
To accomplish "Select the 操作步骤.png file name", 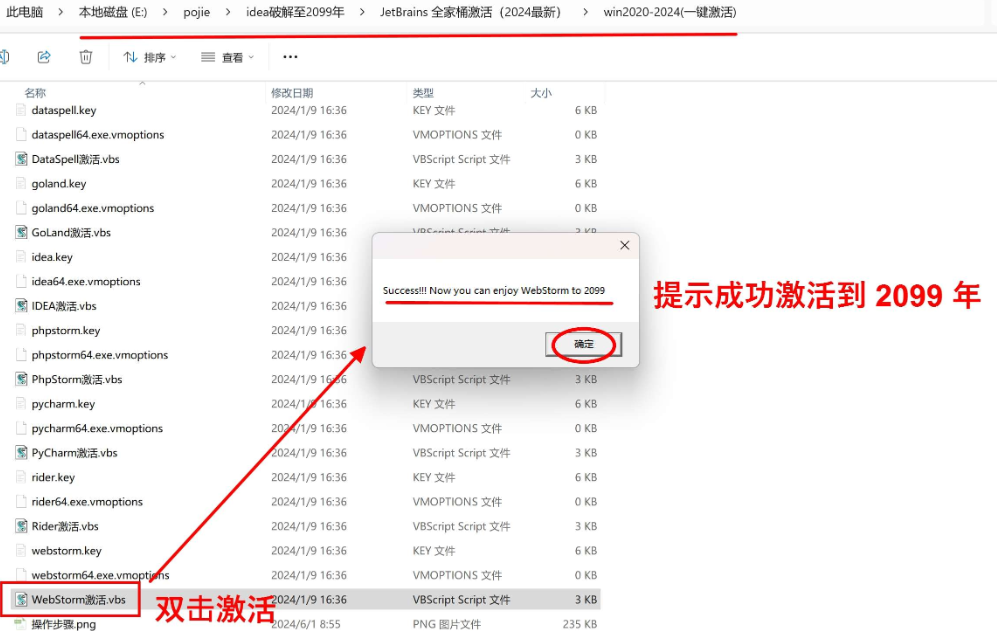I will pos(64,624).
